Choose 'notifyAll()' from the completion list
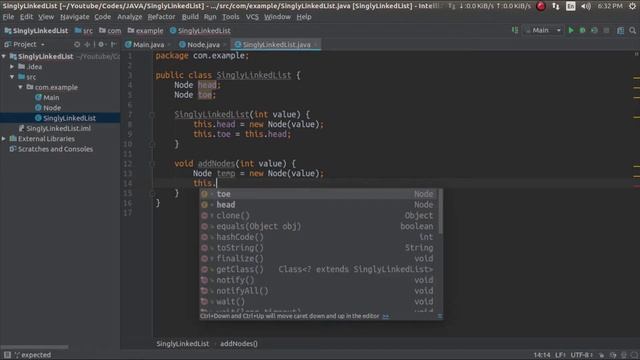Screen dimensions: 640x360 click(x=320, y=291)
